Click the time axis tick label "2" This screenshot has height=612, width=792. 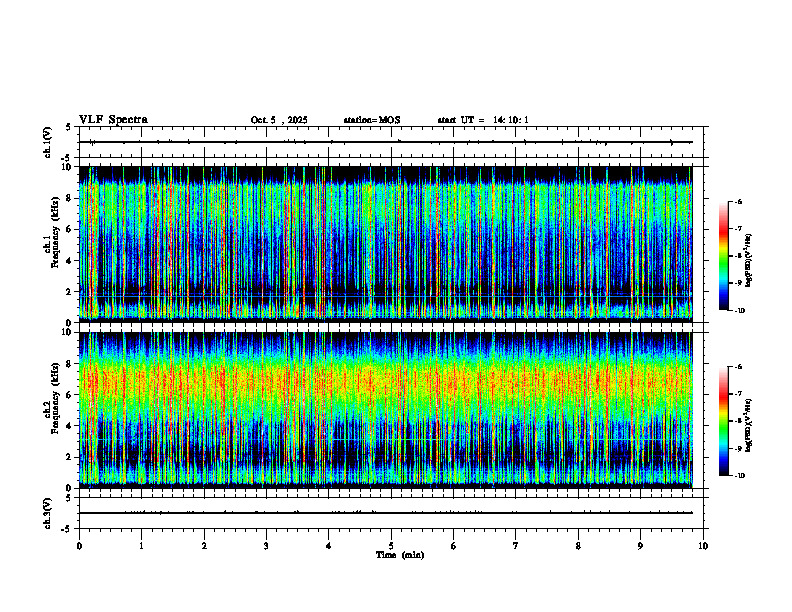[x=204, y=546]
